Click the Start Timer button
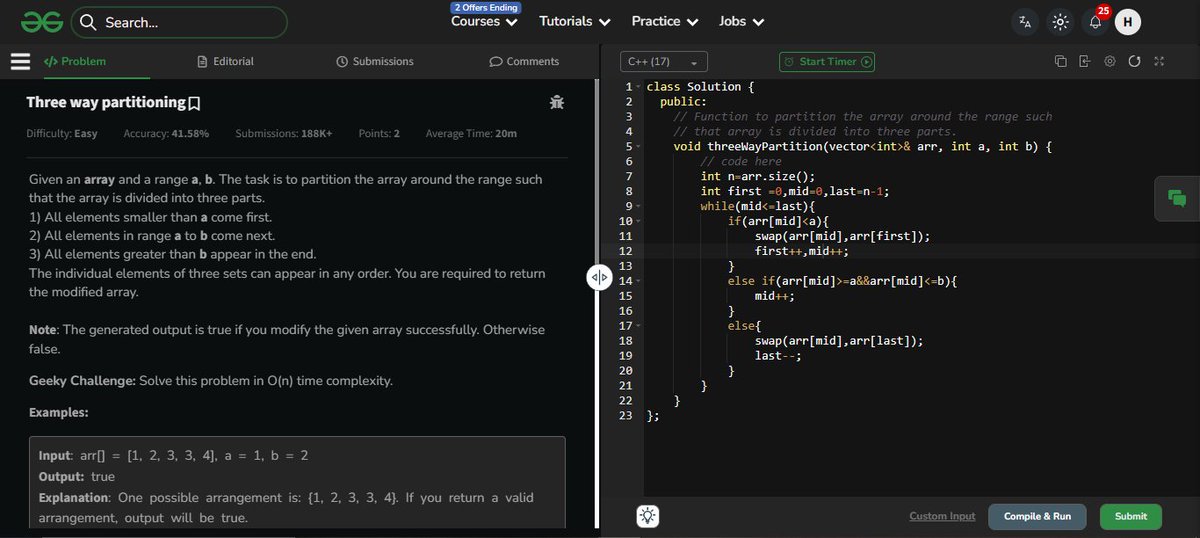Viewport: 1200px width, 538px height. point(827,61)
